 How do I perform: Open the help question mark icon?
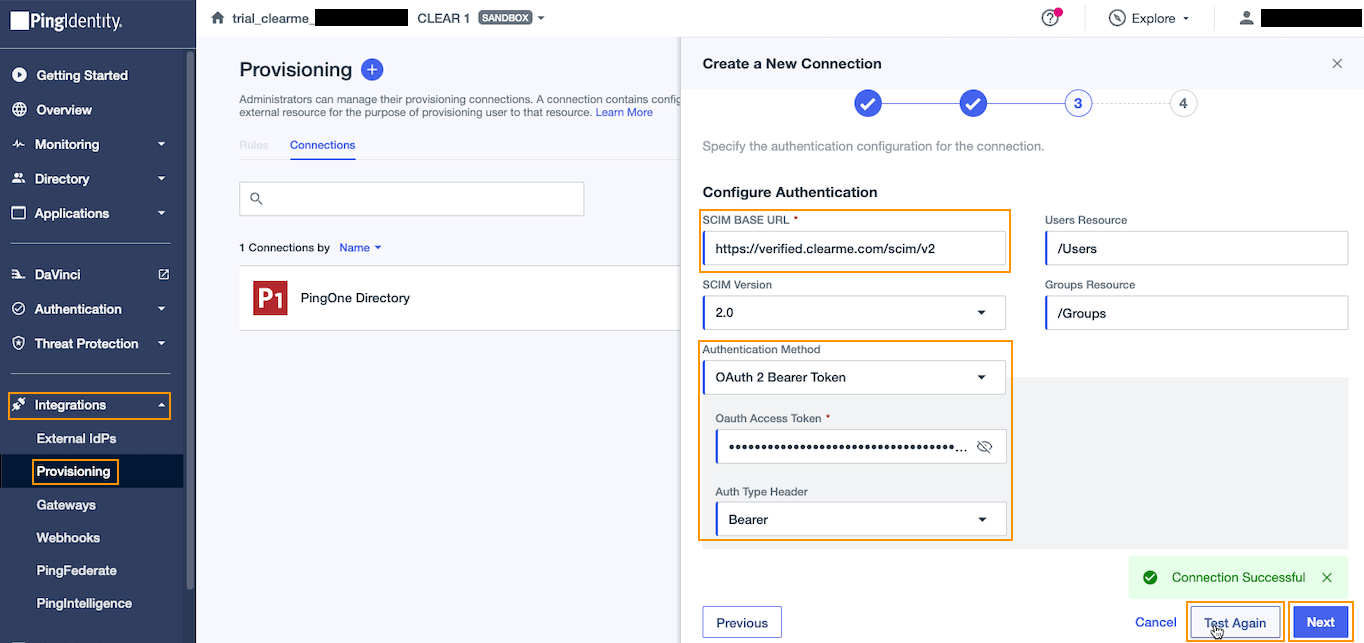pyautogui.click(x=1049, y=18)
